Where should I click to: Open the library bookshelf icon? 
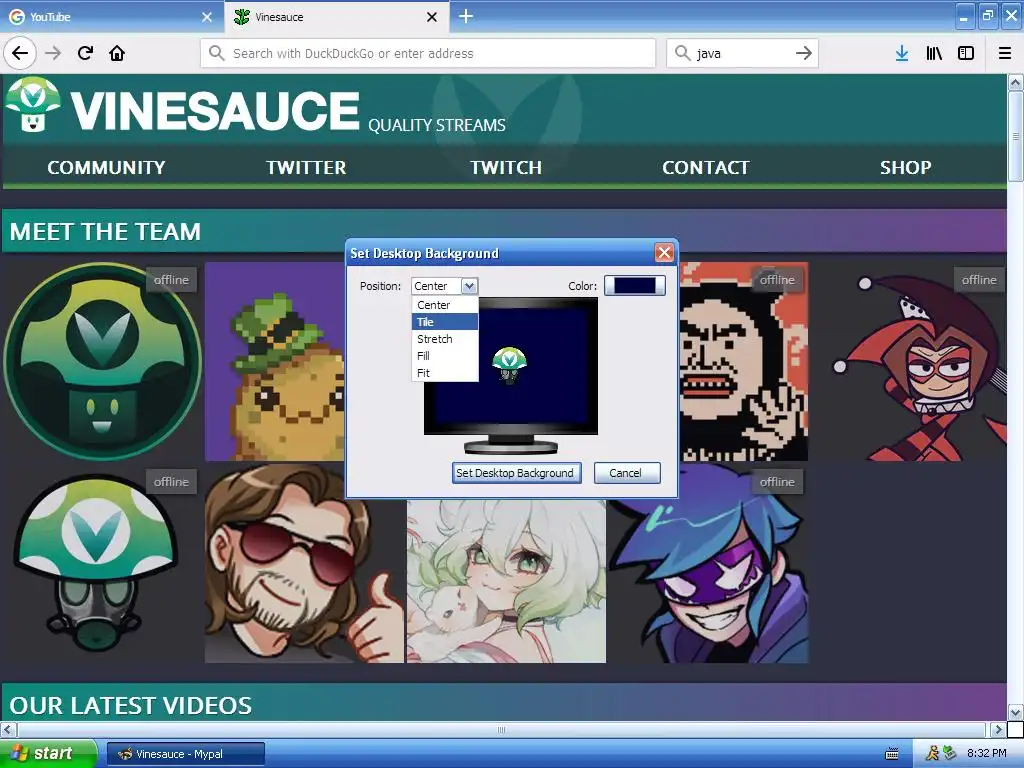coord(934,53)
